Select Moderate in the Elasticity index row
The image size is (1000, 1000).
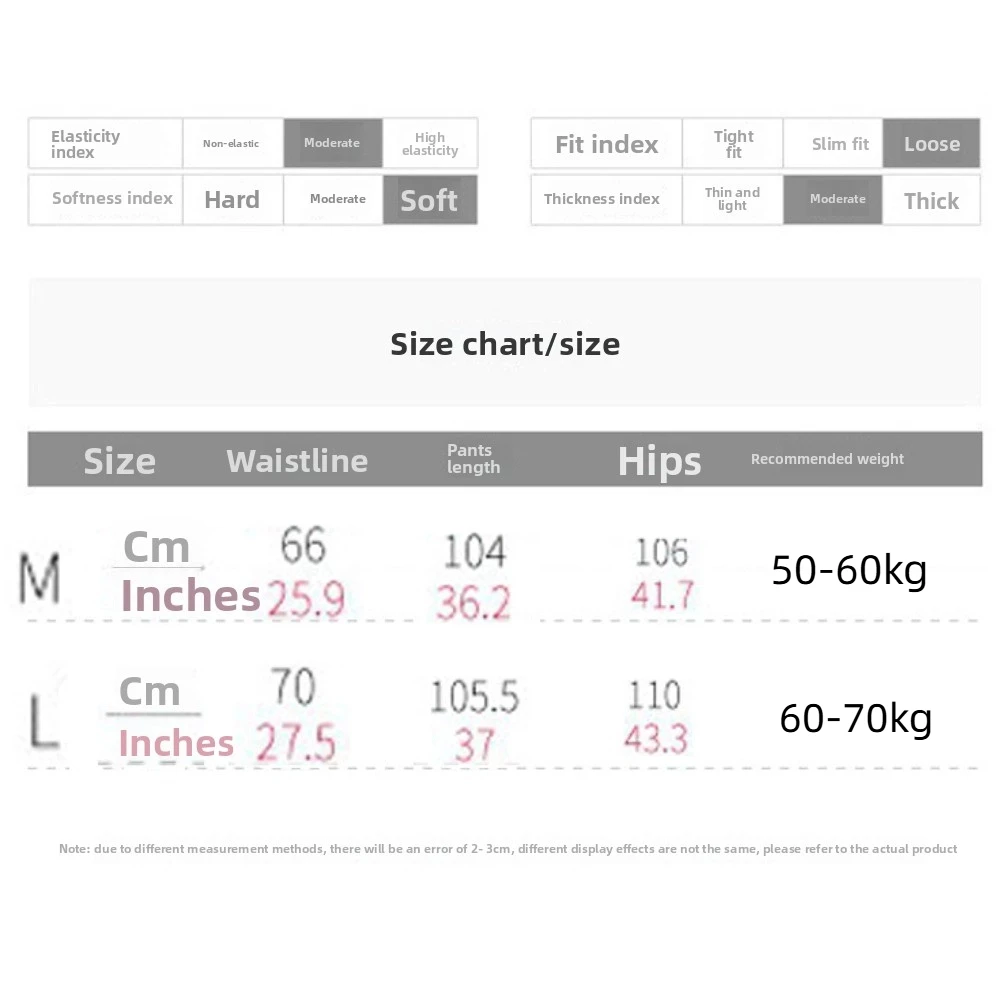(x=332, y=143)
